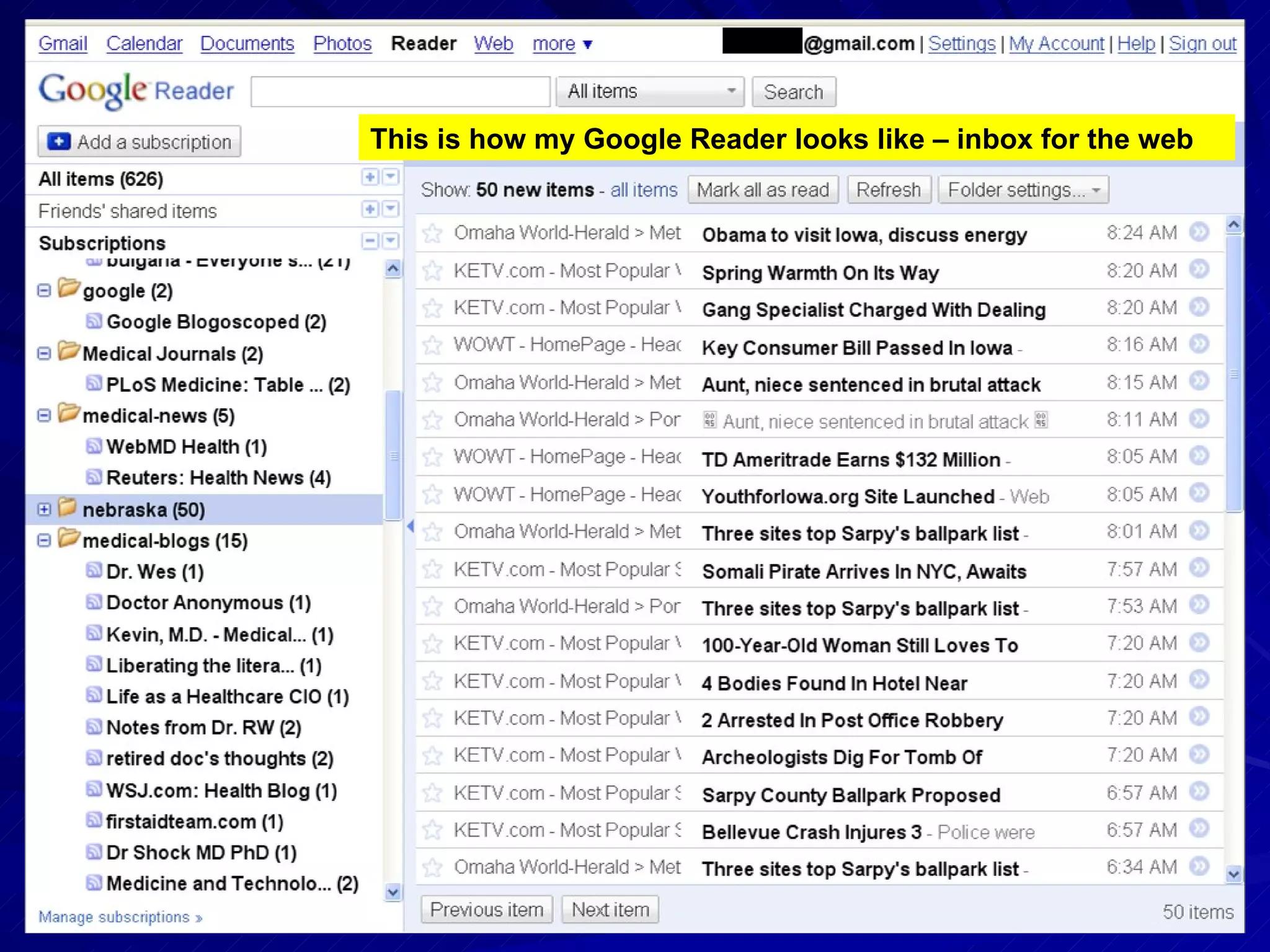Star the Bellevue Crash Injures 3 item
This screenshot has height=952, width=1270.
(432, 830)
